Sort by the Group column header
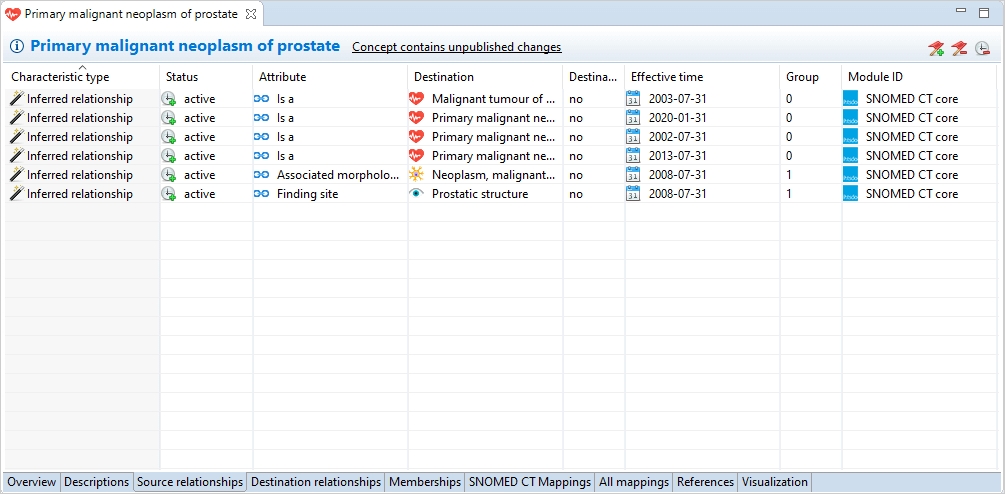Image resolution: width=1005 pixels, height=494 pixels. pos(802,77)
